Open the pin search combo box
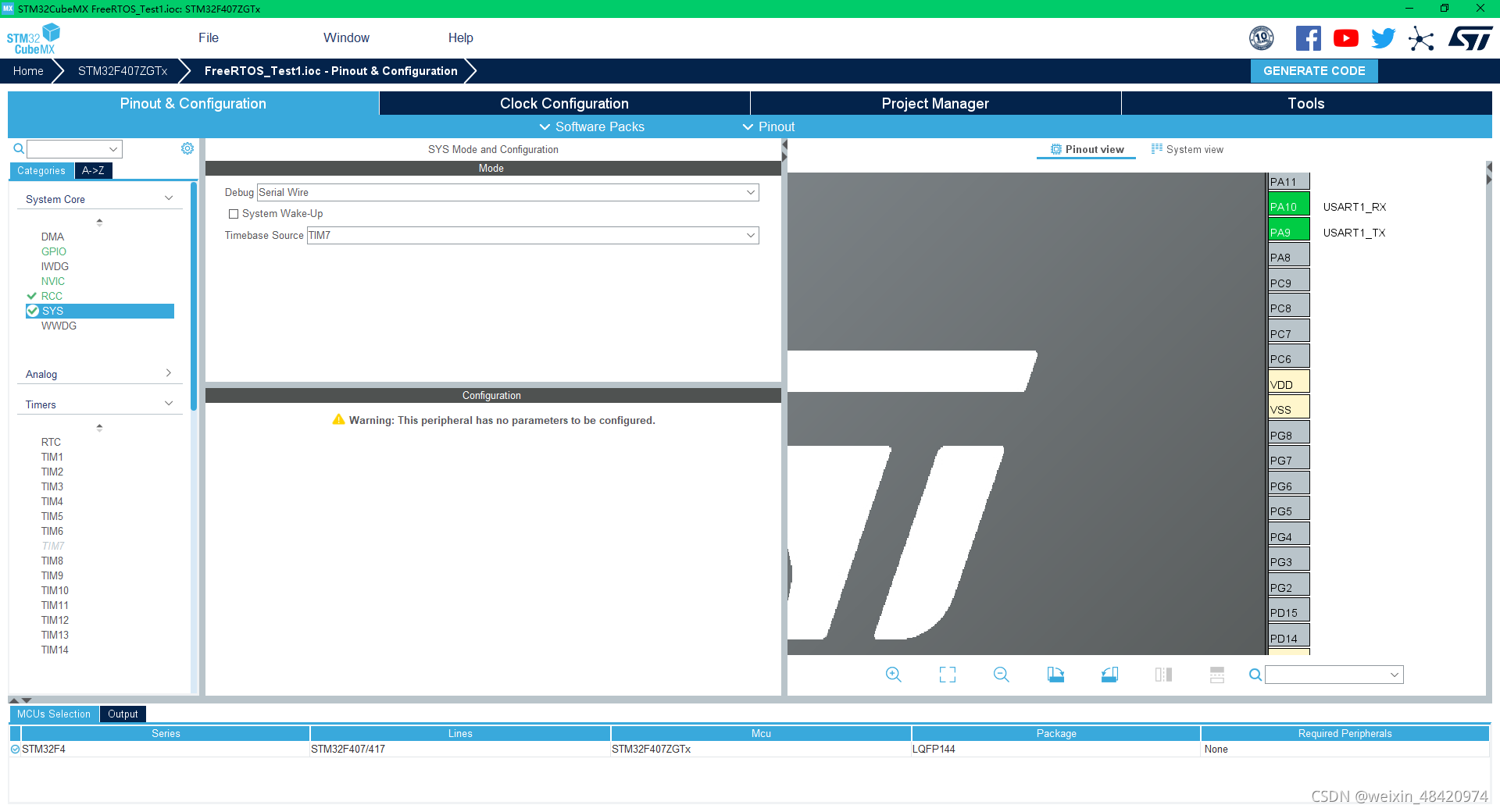Screen dimensions: 1500x812 tap(1334, 675)
